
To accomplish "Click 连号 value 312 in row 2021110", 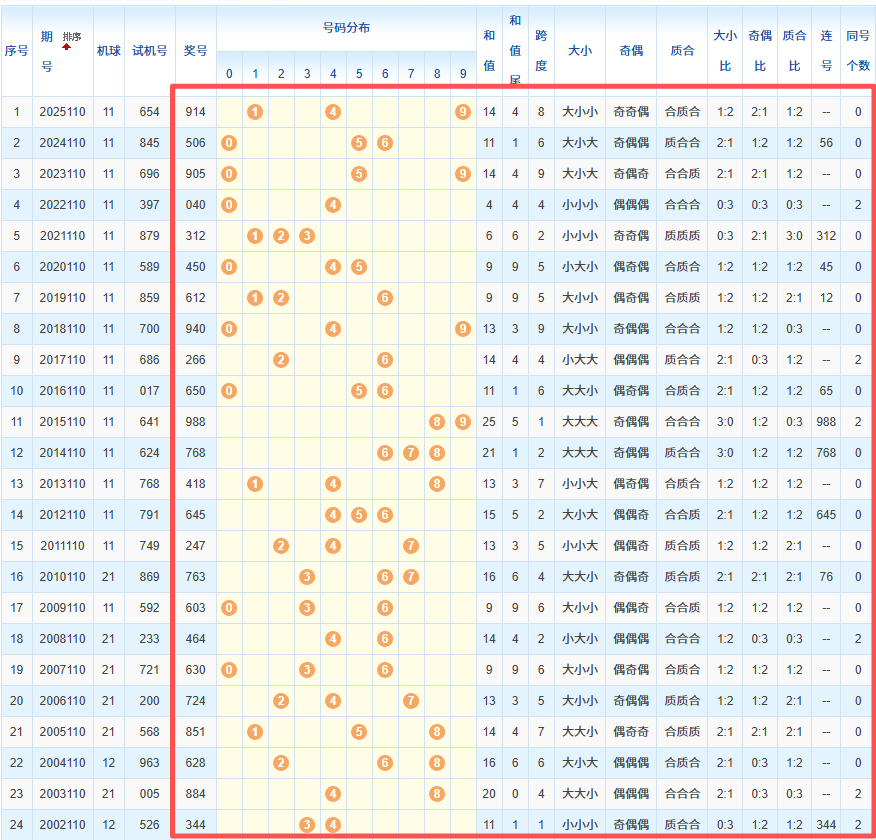I will coord(826,236).
